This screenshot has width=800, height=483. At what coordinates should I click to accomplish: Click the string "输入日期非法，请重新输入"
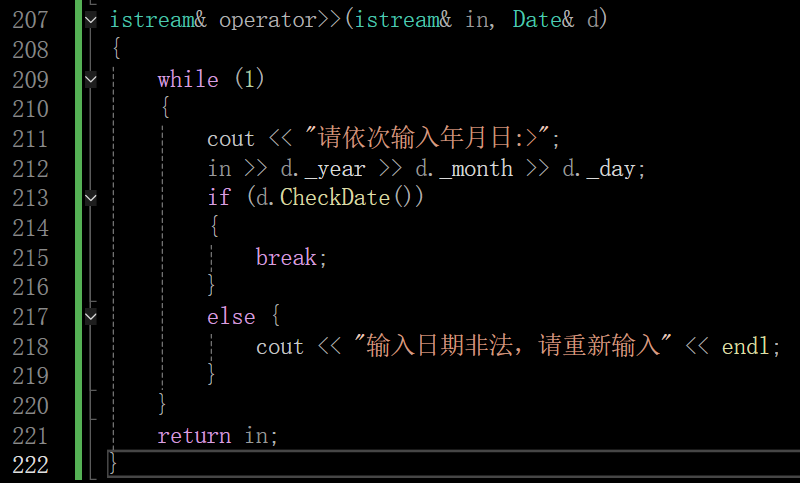[x=513, y=345]
